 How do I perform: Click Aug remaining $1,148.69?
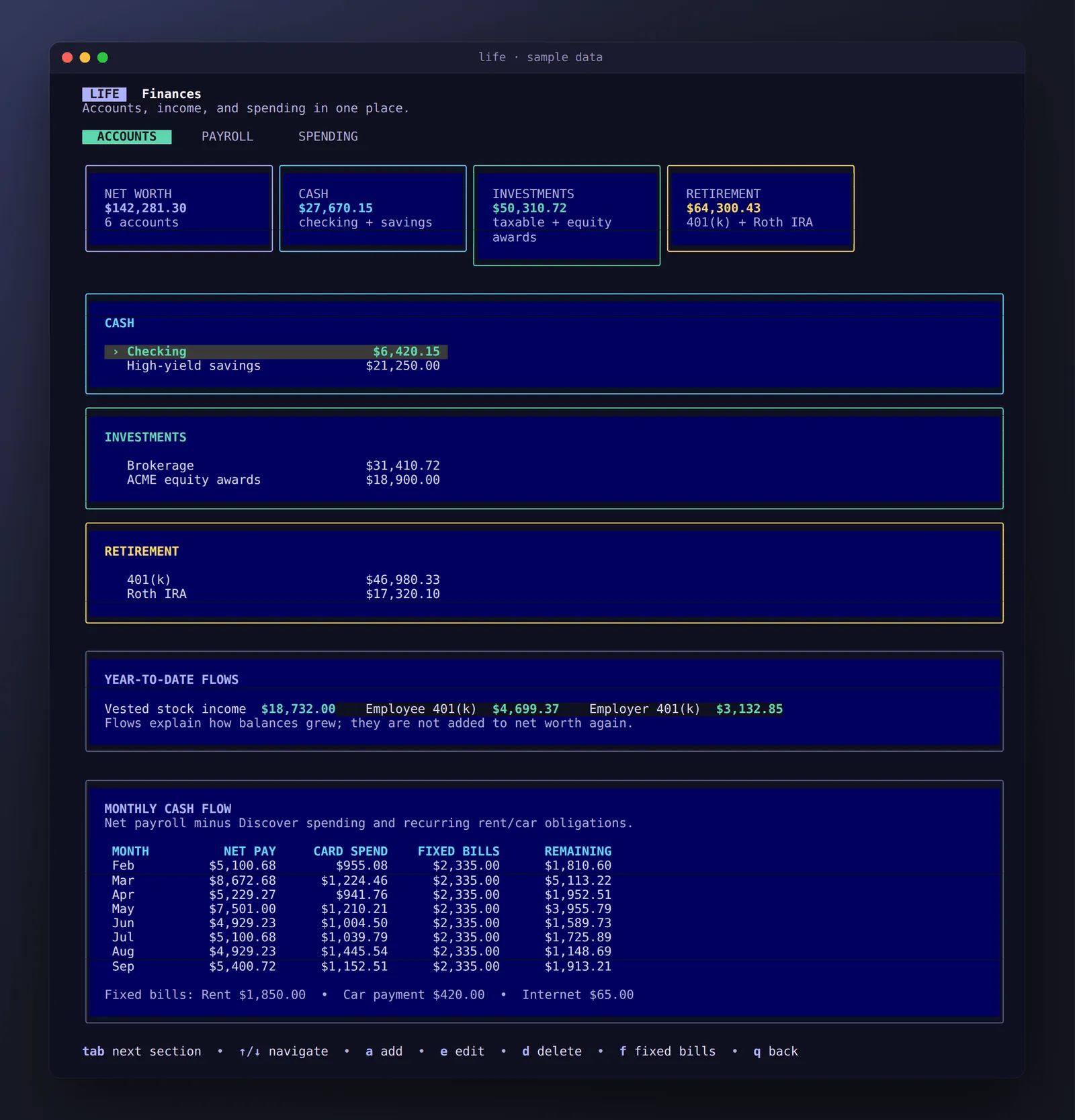[x=578, y=951]
